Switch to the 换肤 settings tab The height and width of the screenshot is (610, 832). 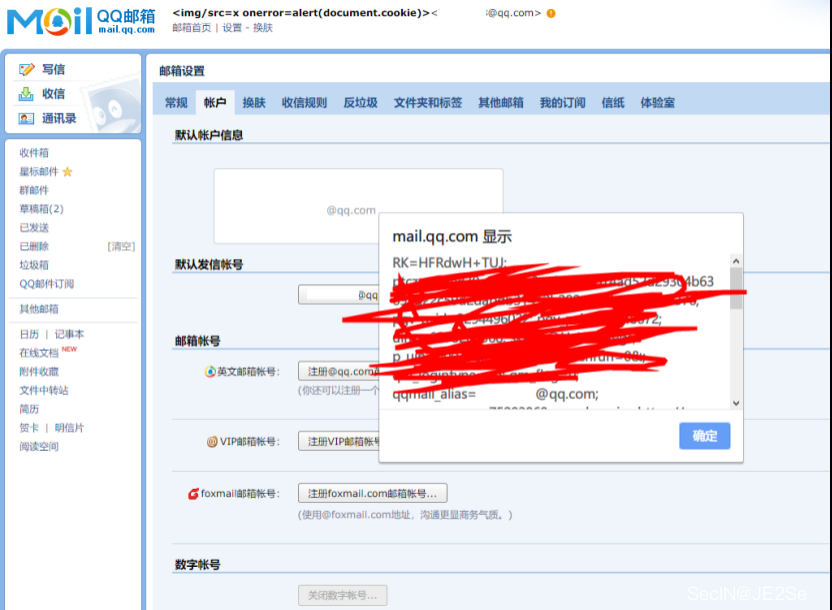tap(254, 102)
